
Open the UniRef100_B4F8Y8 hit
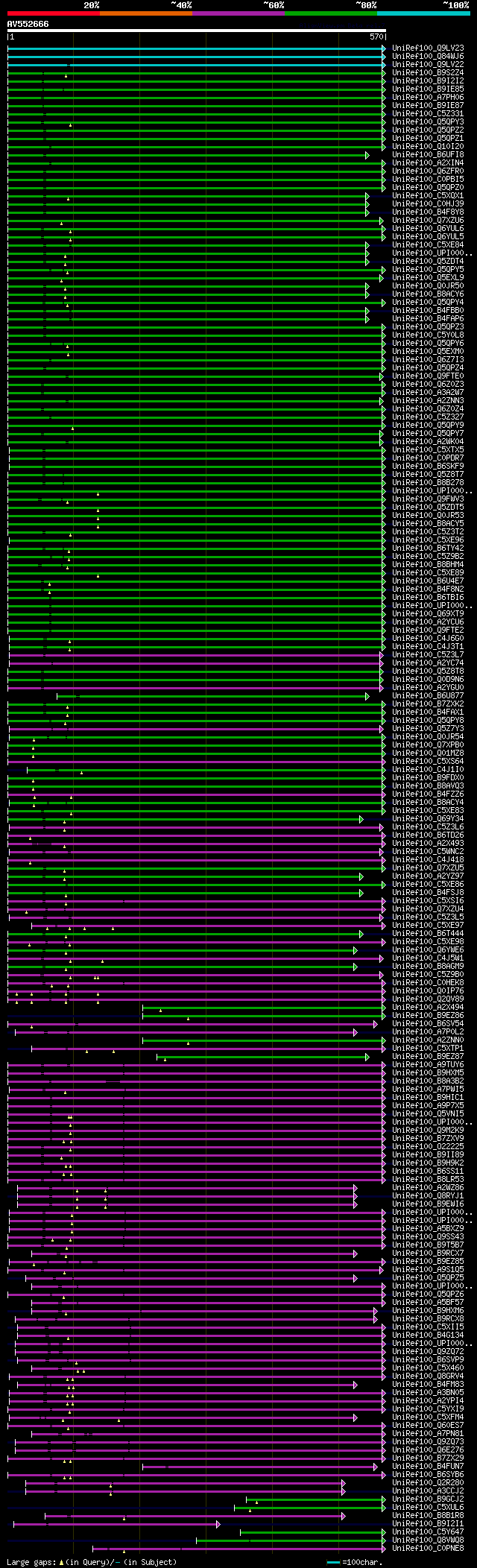pyautogui.click(x=428, y=212)
